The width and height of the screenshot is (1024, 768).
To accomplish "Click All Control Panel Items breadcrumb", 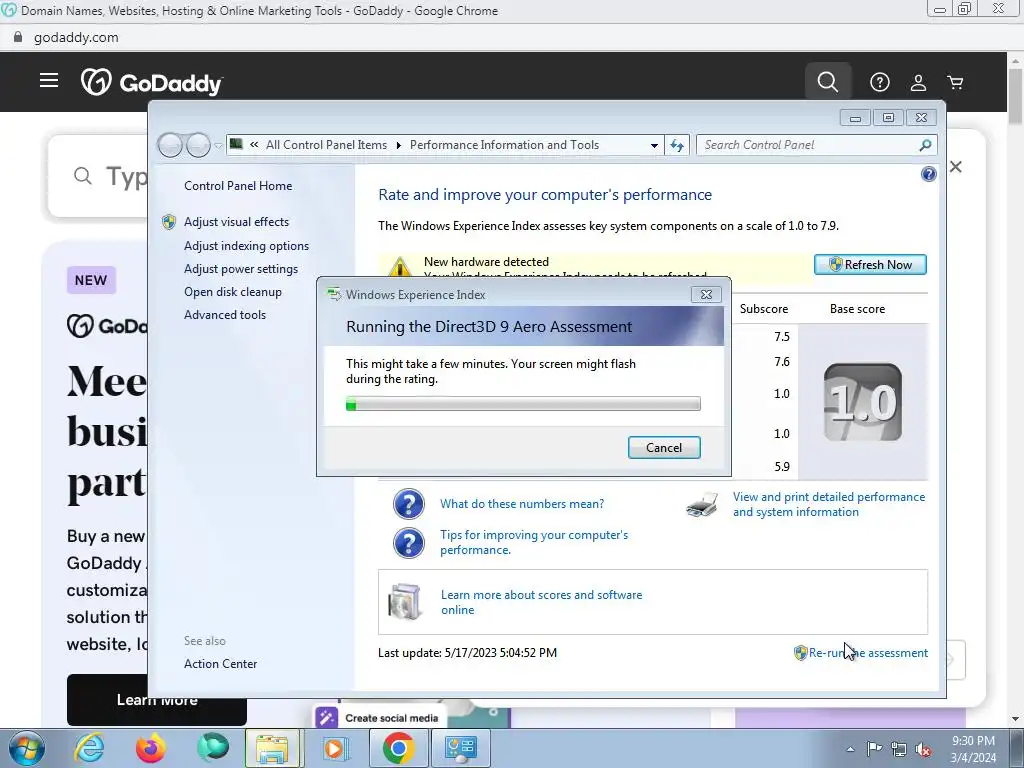I will [327, 145].
